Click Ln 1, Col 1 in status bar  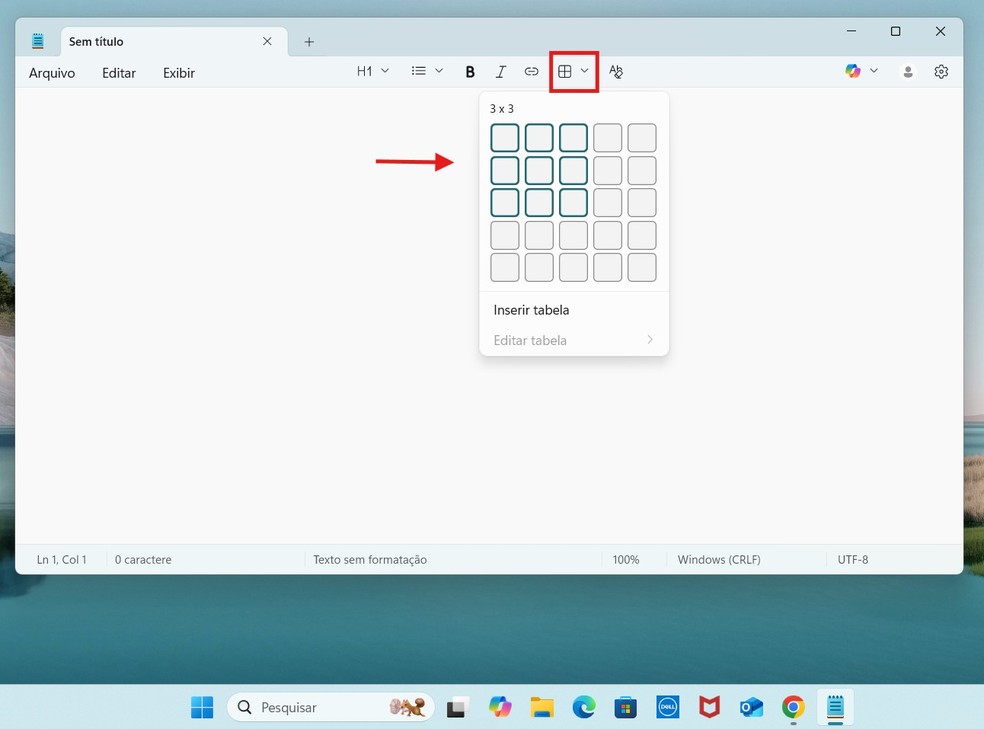(x=62, y=560)
